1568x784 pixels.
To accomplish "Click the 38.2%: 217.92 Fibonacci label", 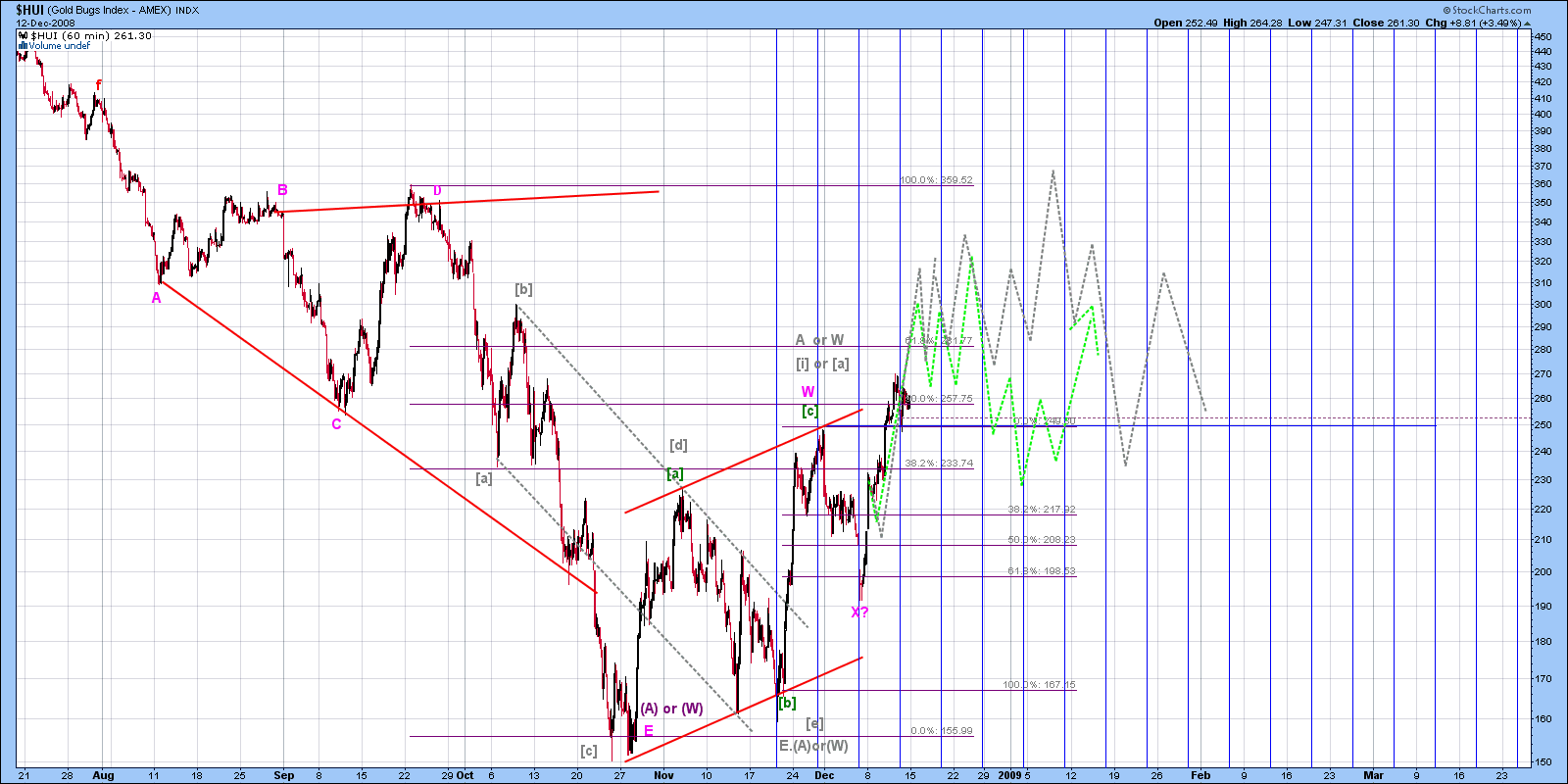I will (x=1042, y=510).
